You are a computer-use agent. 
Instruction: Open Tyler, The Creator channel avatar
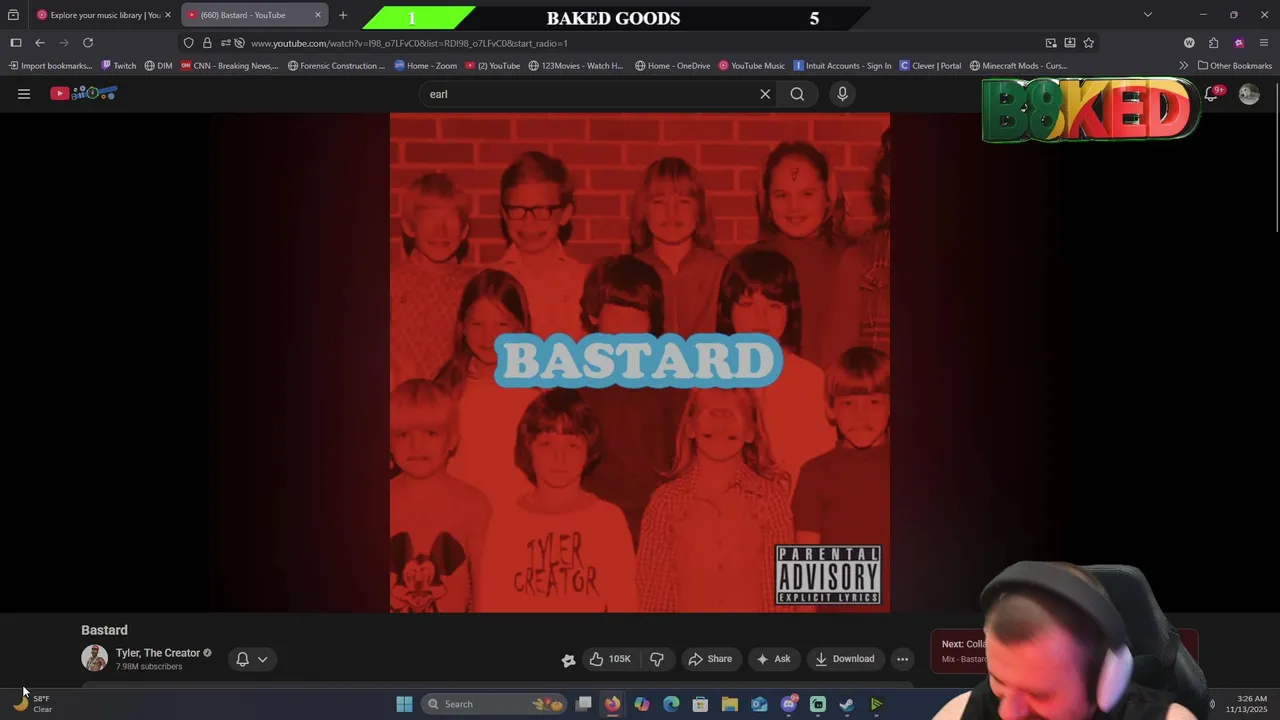pyautogui.click(x=95, y=658)
